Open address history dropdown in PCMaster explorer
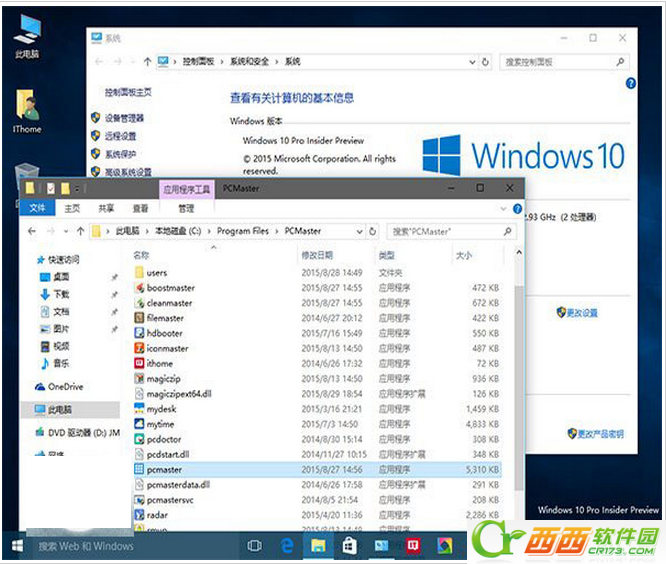This screenshot has height=564, width=666. point(359,232)
